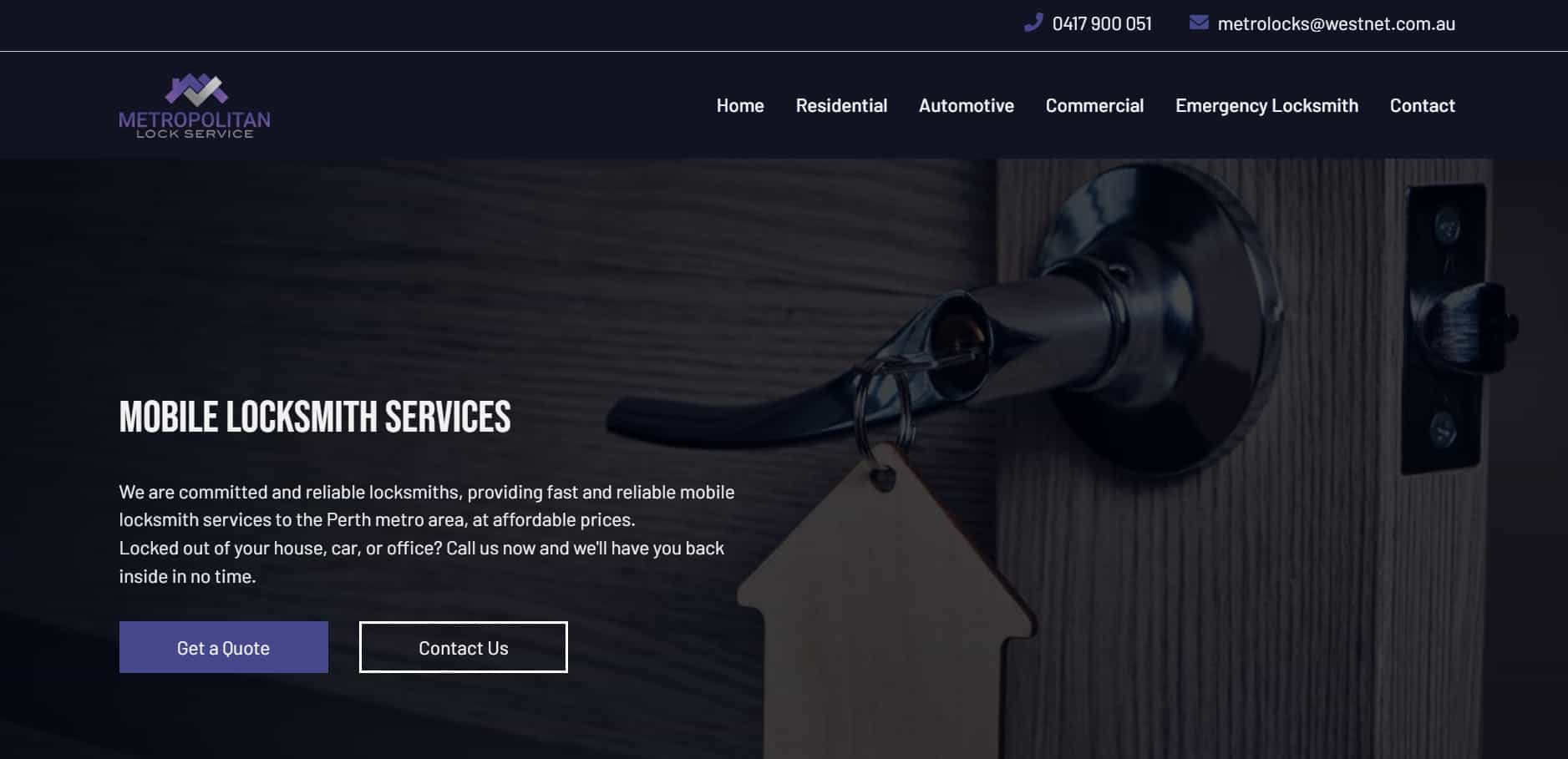Click the Contact Us outlined button
The height and width of the screenshot is (759, 1568).
point(464,647)
